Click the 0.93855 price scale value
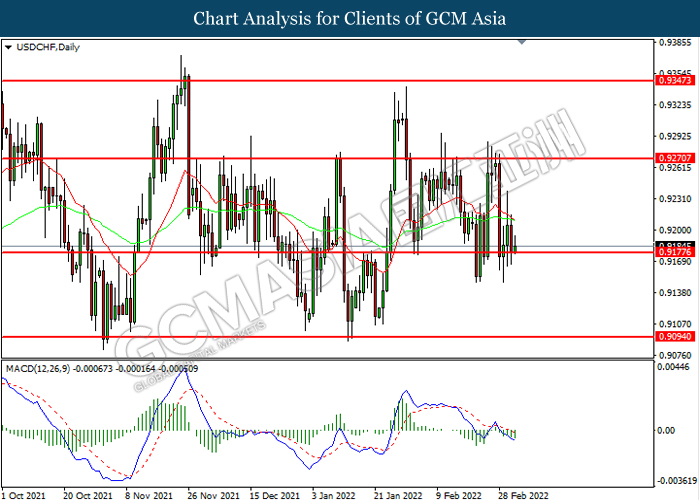Viewport: 700px width, 500px height. pos(675,43)
